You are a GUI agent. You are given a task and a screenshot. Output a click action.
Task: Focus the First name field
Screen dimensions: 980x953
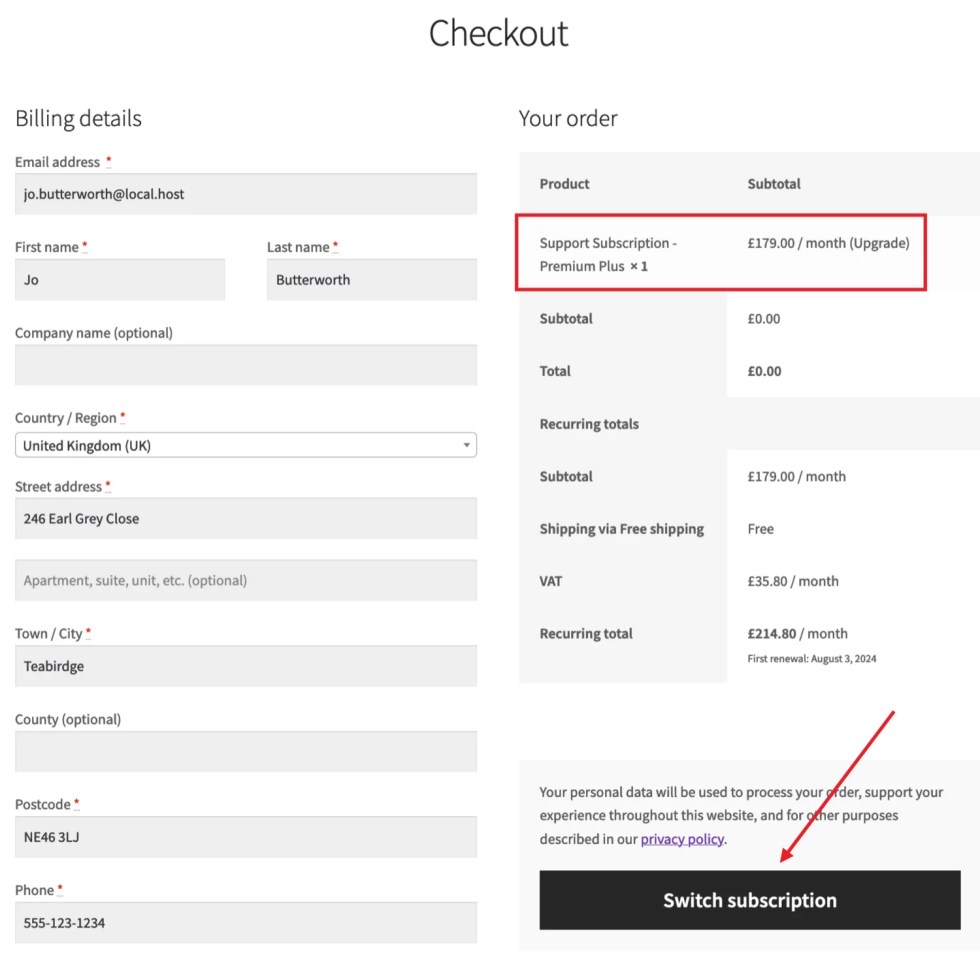point(120,280)
